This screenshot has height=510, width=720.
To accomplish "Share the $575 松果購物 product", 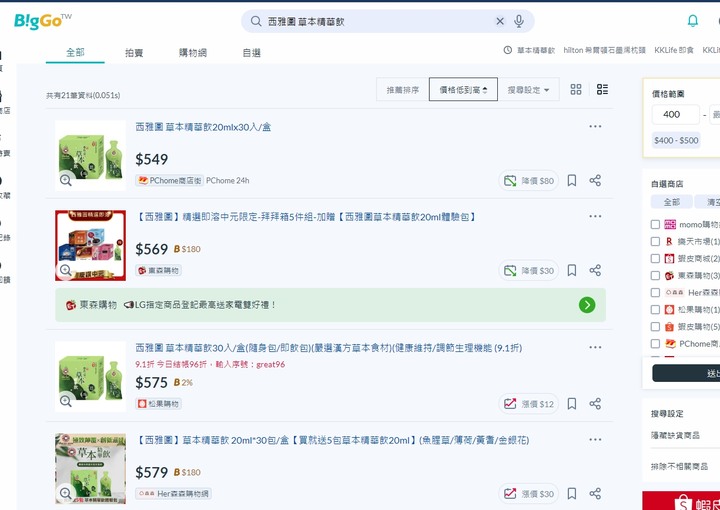I will pos(595,404).
